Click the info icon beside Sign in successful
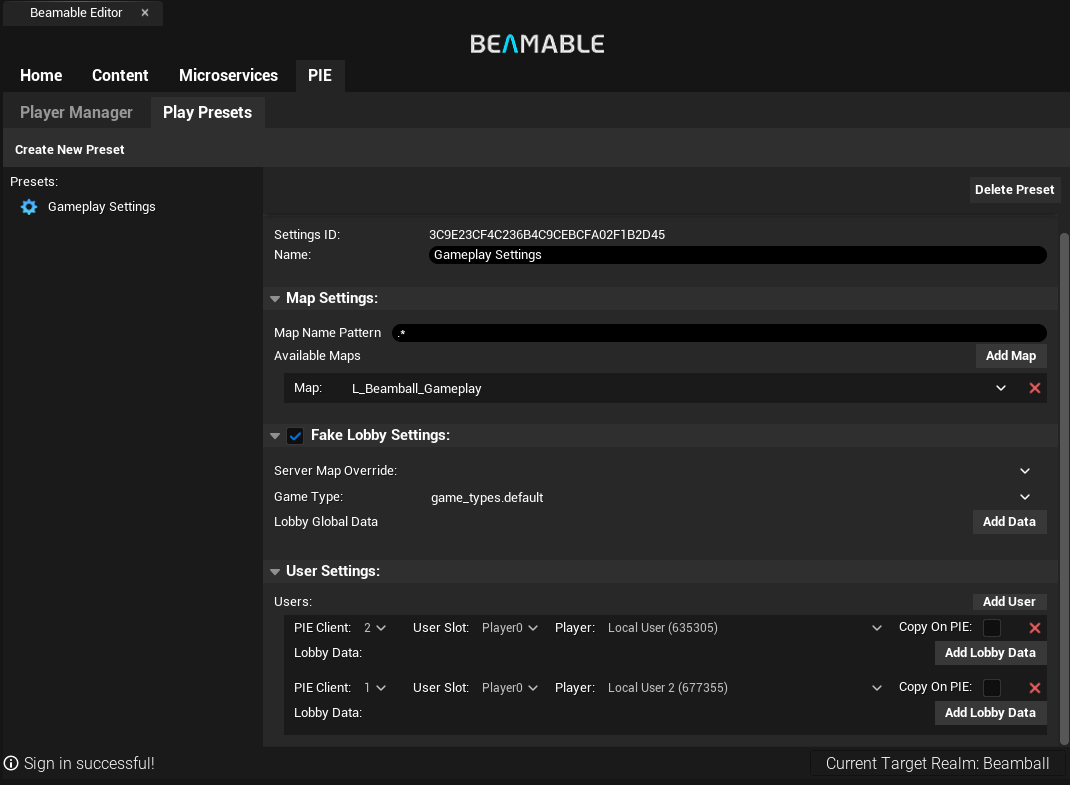1070x785 pixels. [x=12, y=764]
